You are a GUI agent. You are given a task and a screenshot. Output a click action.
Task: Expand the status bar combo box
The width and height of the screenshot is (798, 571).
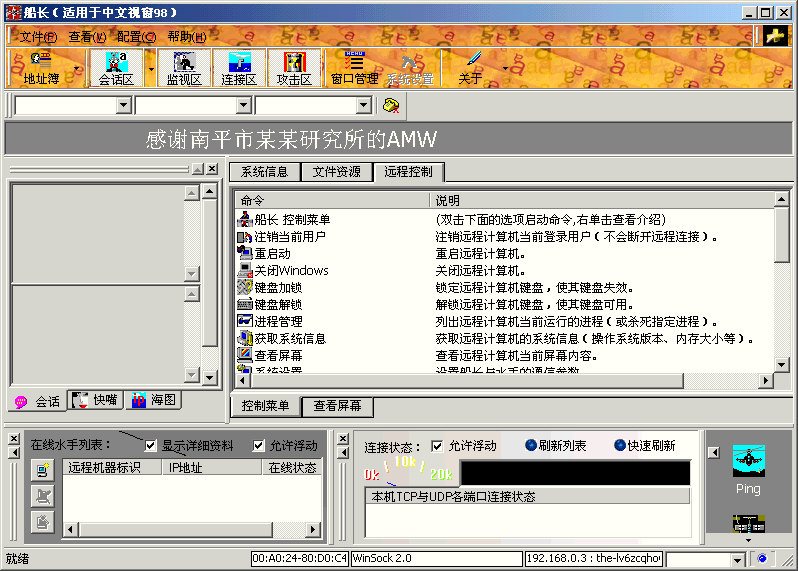coord(738,559)
